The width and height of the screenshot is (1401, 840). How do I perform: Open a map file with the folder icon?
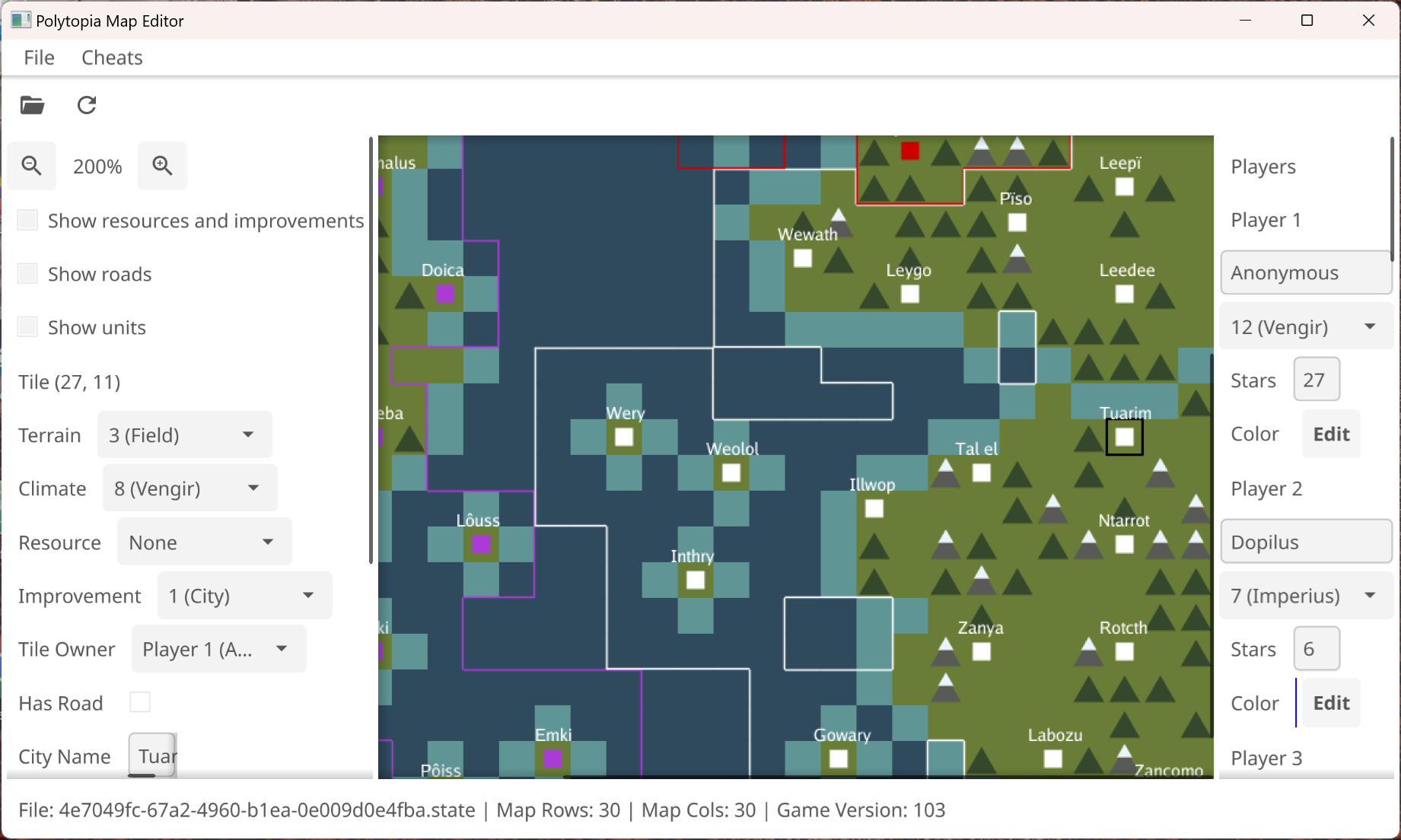point(32,105)
